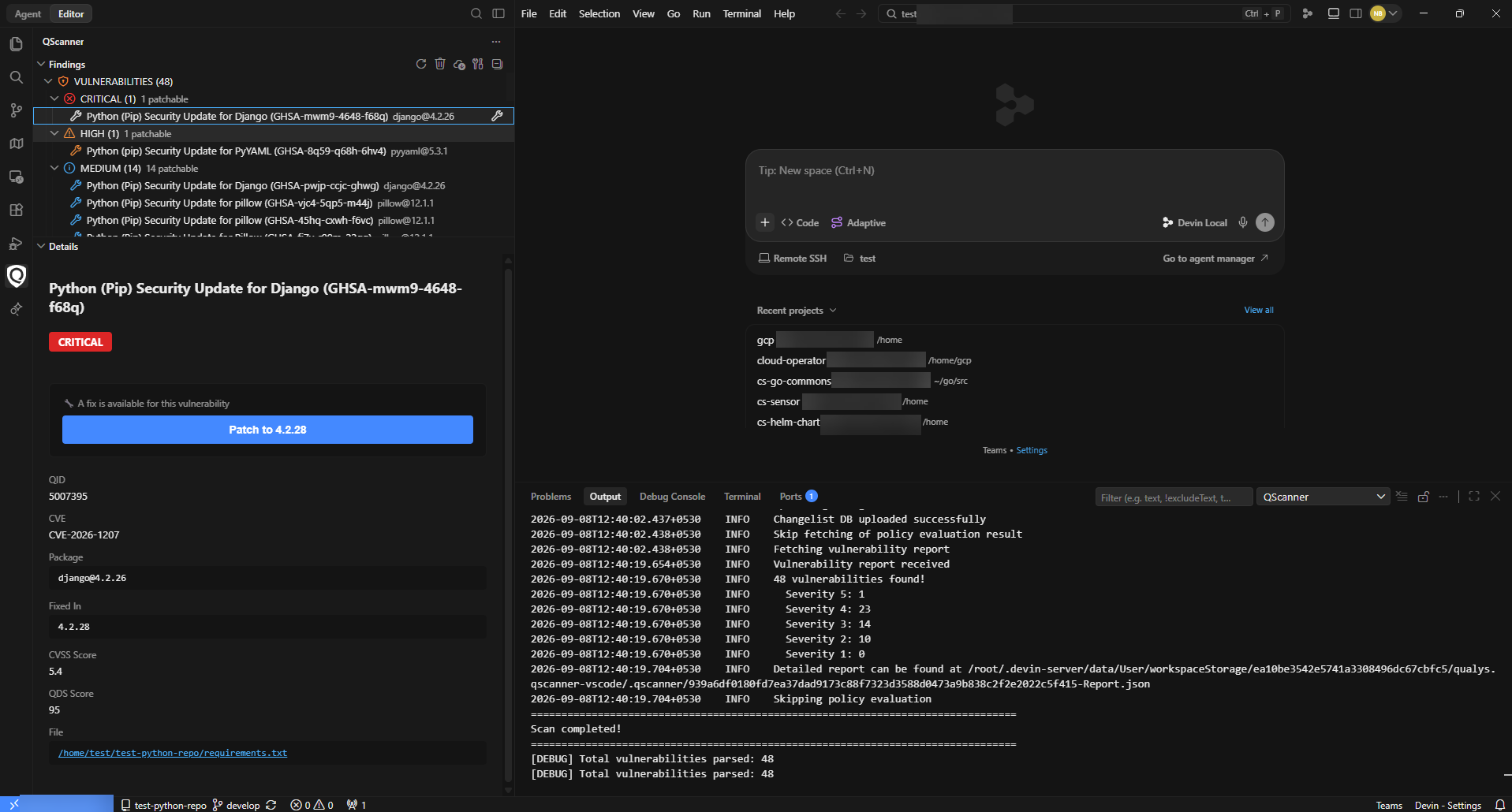Open the Search icon in activity bar
Screen dimensions: 1512x812
16,77
